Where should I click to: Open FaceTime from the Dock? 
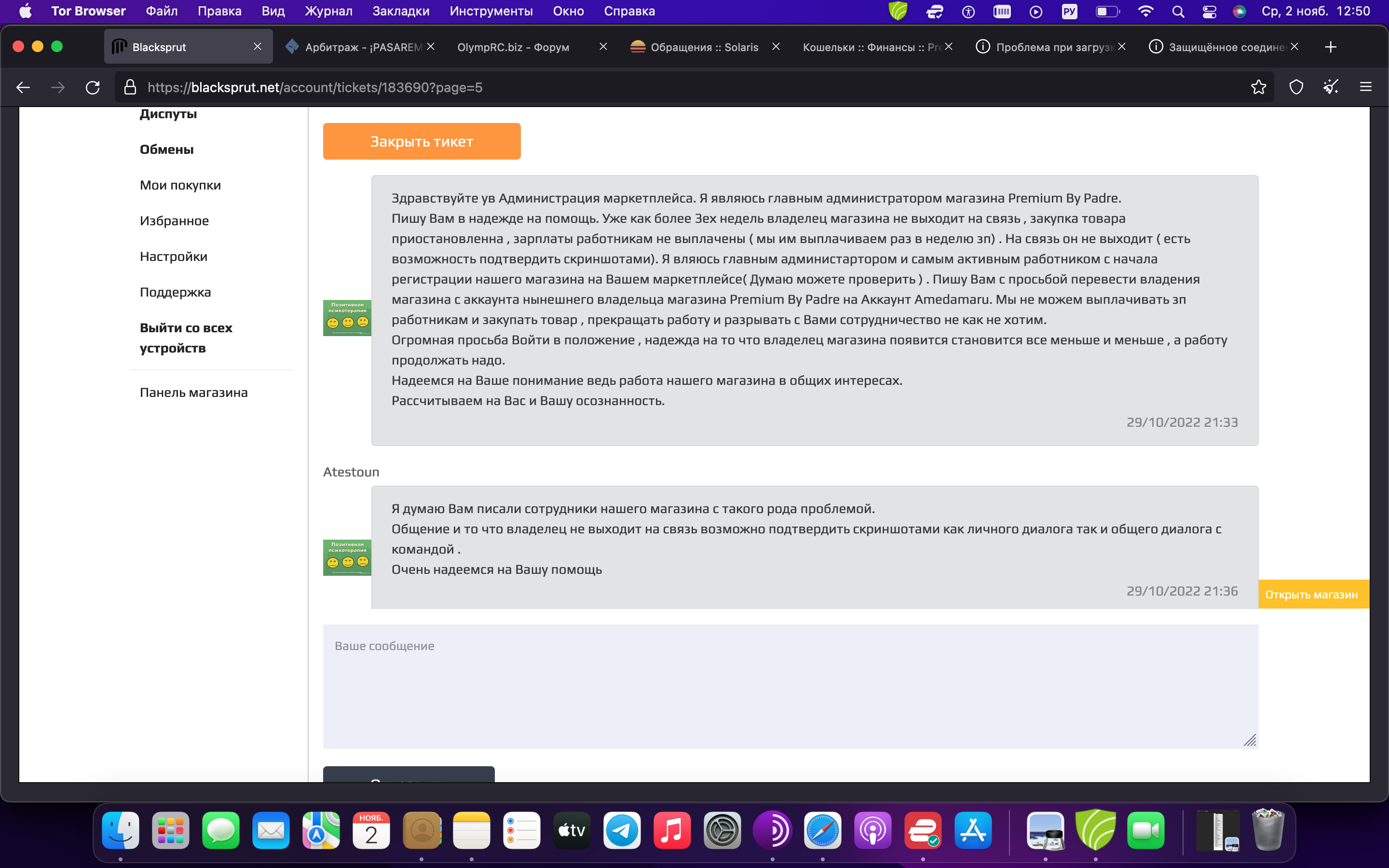[1145, 830]
